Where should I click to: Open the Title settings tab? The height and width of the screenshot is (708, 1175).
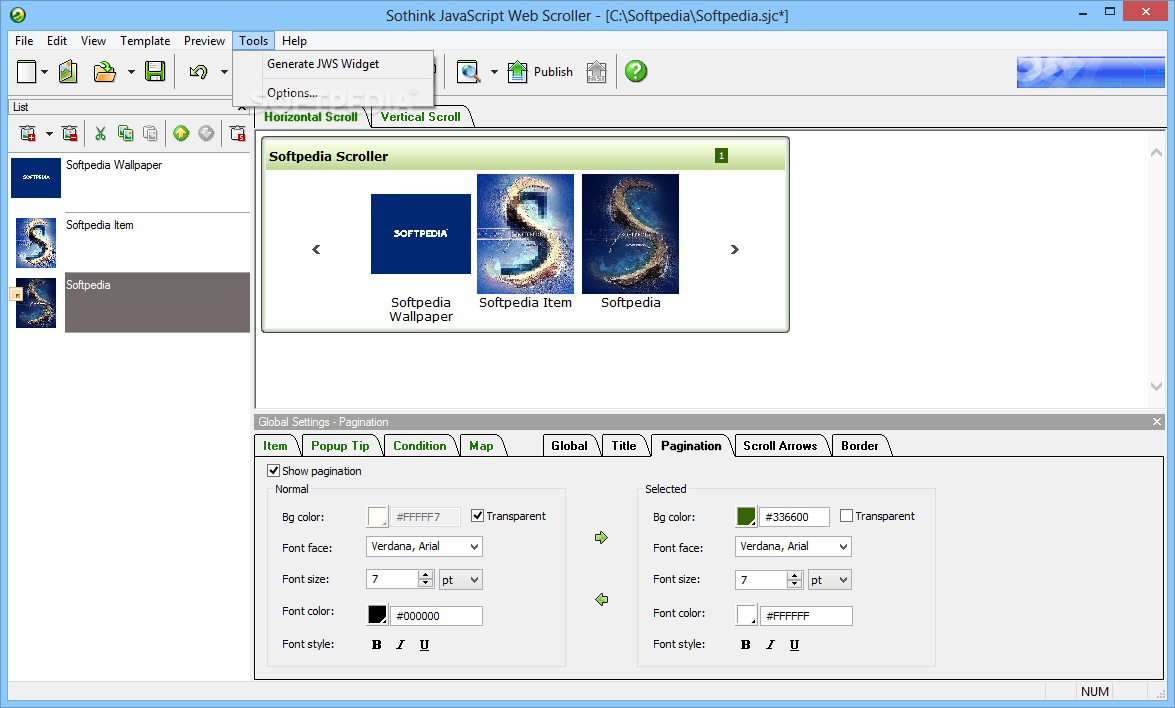tap(623, 446)
